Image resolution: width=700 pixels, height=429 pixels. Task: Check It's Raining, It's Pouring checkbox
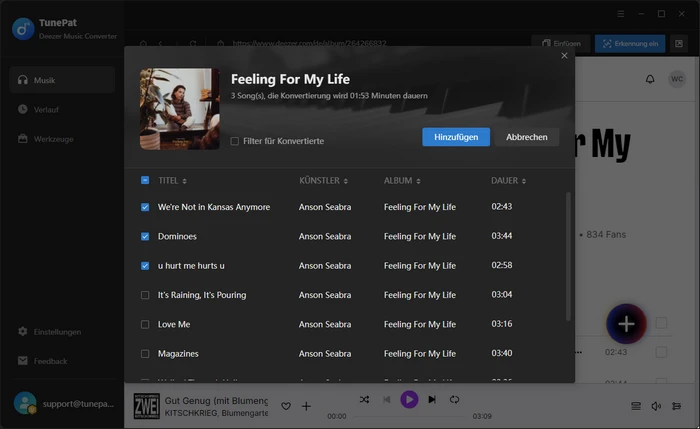click(x=145, y=295)
